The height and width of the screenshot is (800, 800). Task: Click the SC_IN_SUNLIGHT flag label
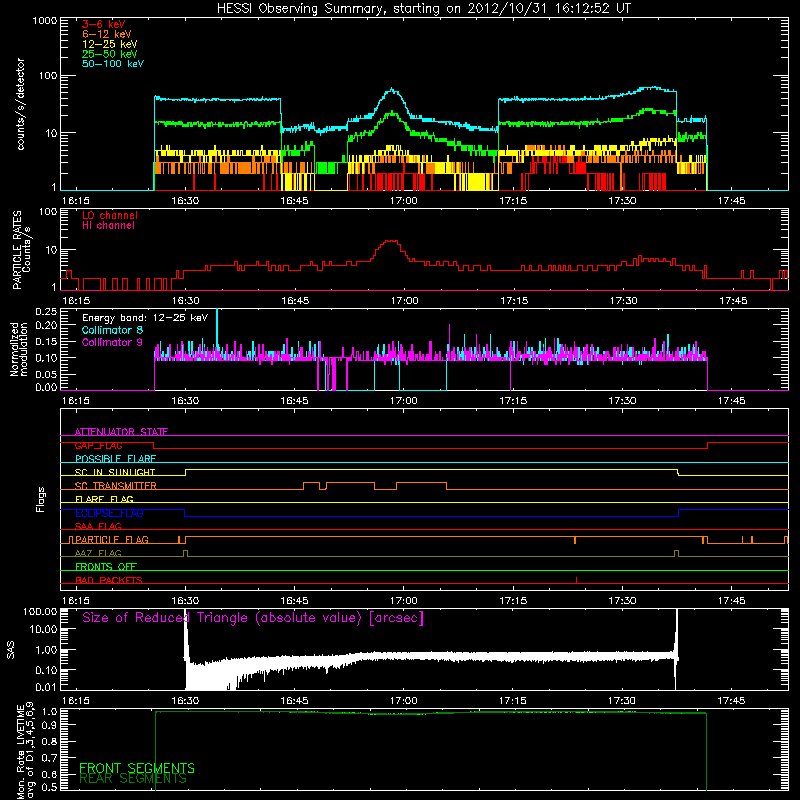(x=115, y=472)
